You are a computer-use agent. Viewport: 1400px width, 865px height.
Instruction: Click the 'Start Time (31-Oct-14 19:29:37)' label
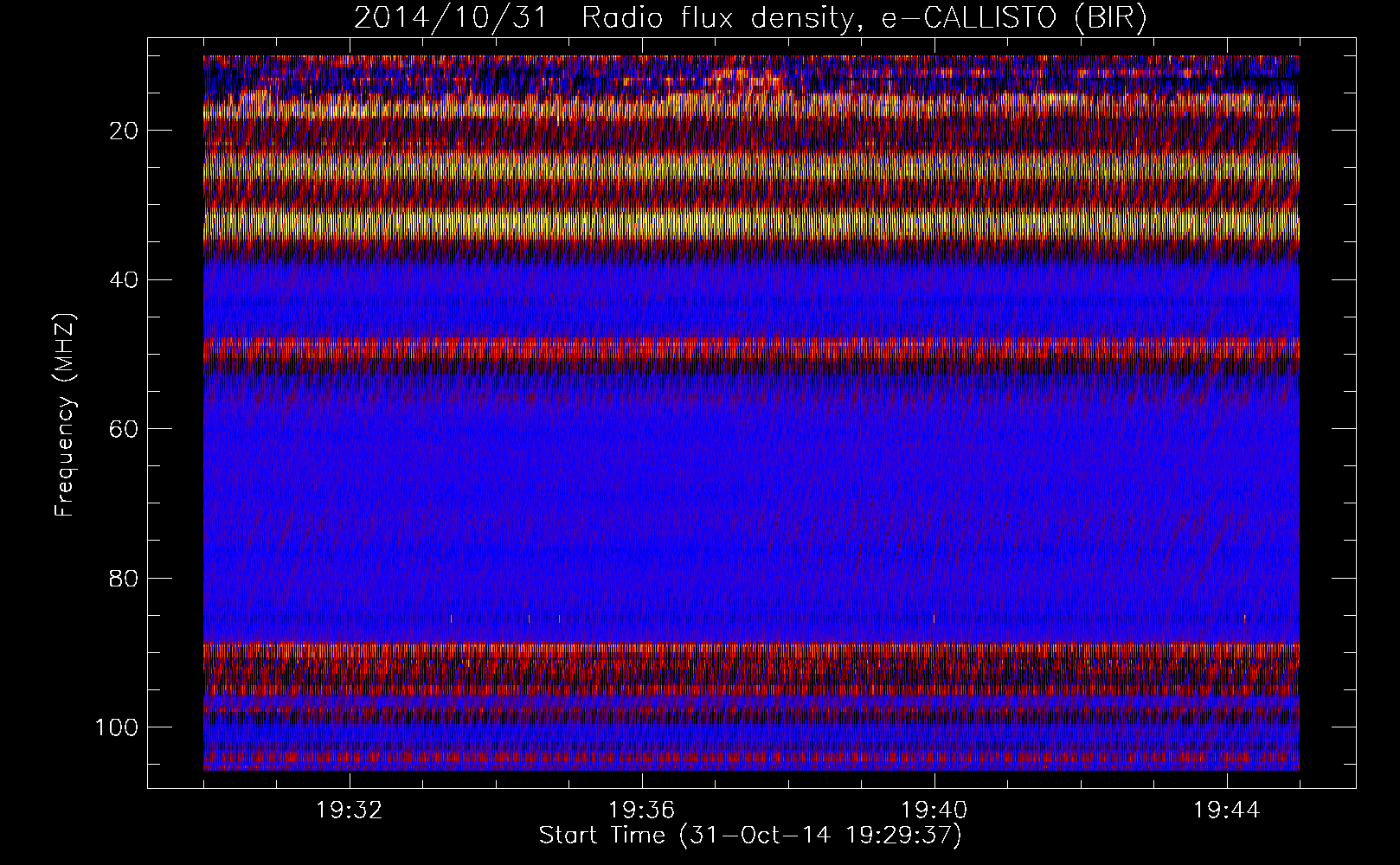click(x=750, y=836)
